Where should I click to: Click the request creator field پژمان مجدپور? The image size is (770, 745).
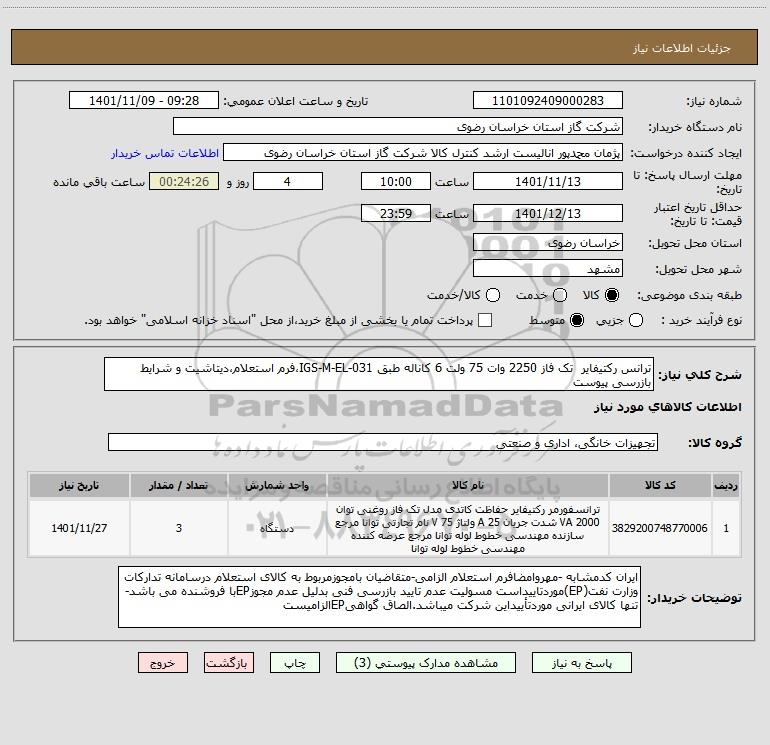pos(423,153)
